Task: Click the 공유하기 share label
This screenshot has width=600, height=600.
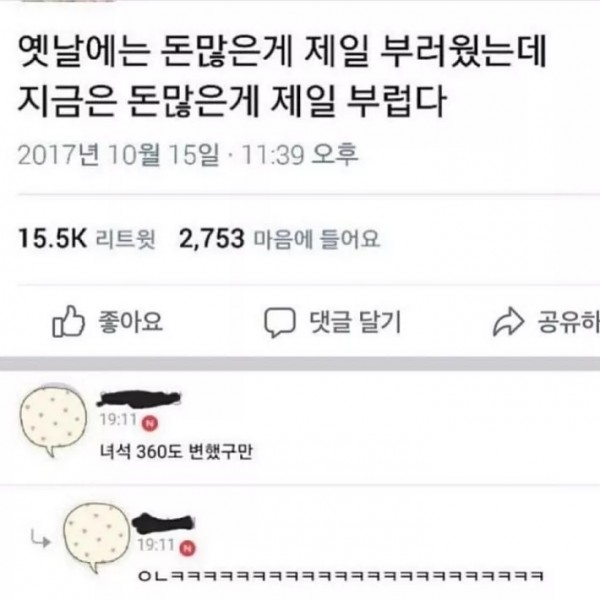Action: 569,322
